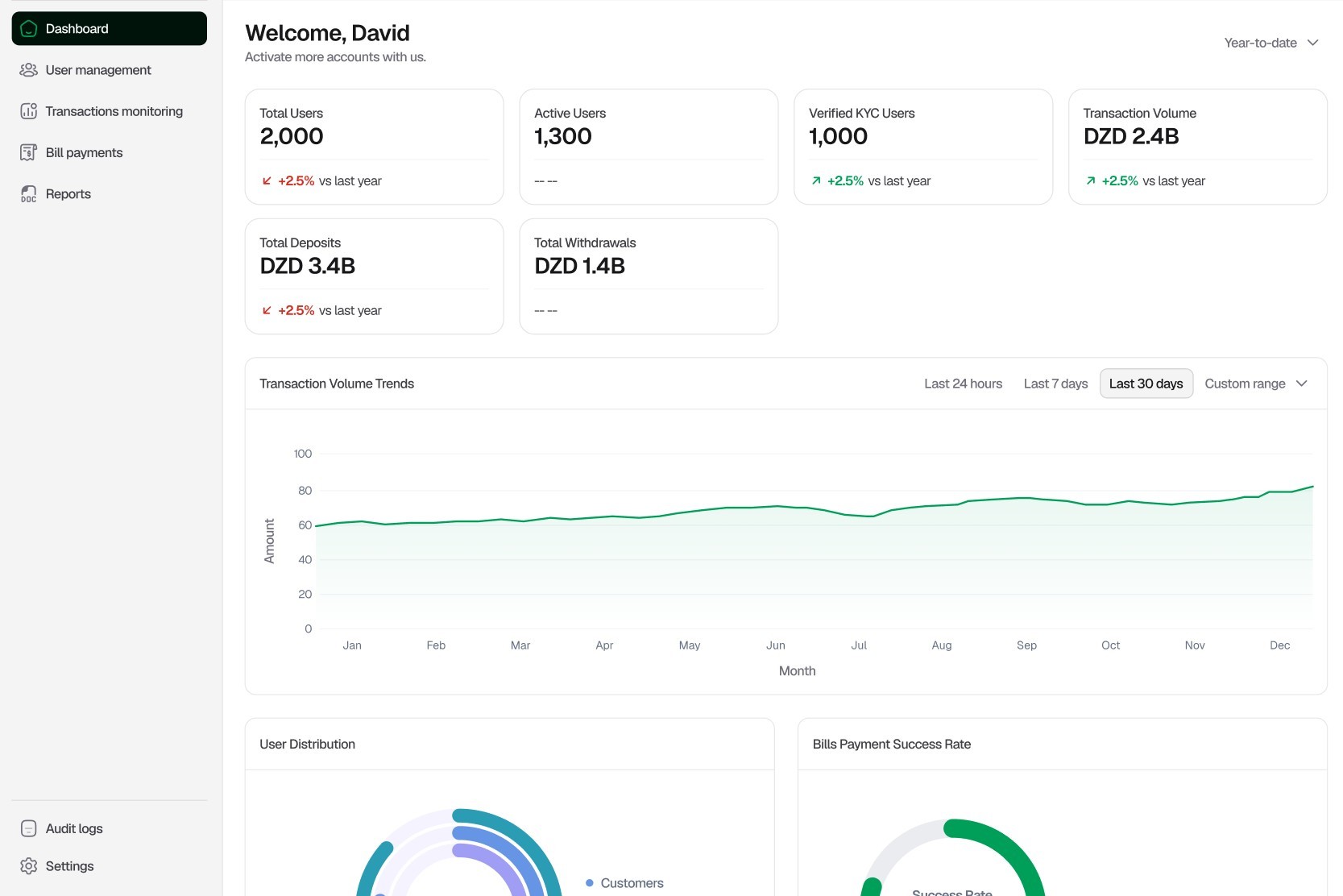This screenshot has height=896, width=1343.
Task: Select the Reports document icon
Action: coord(28,193)
